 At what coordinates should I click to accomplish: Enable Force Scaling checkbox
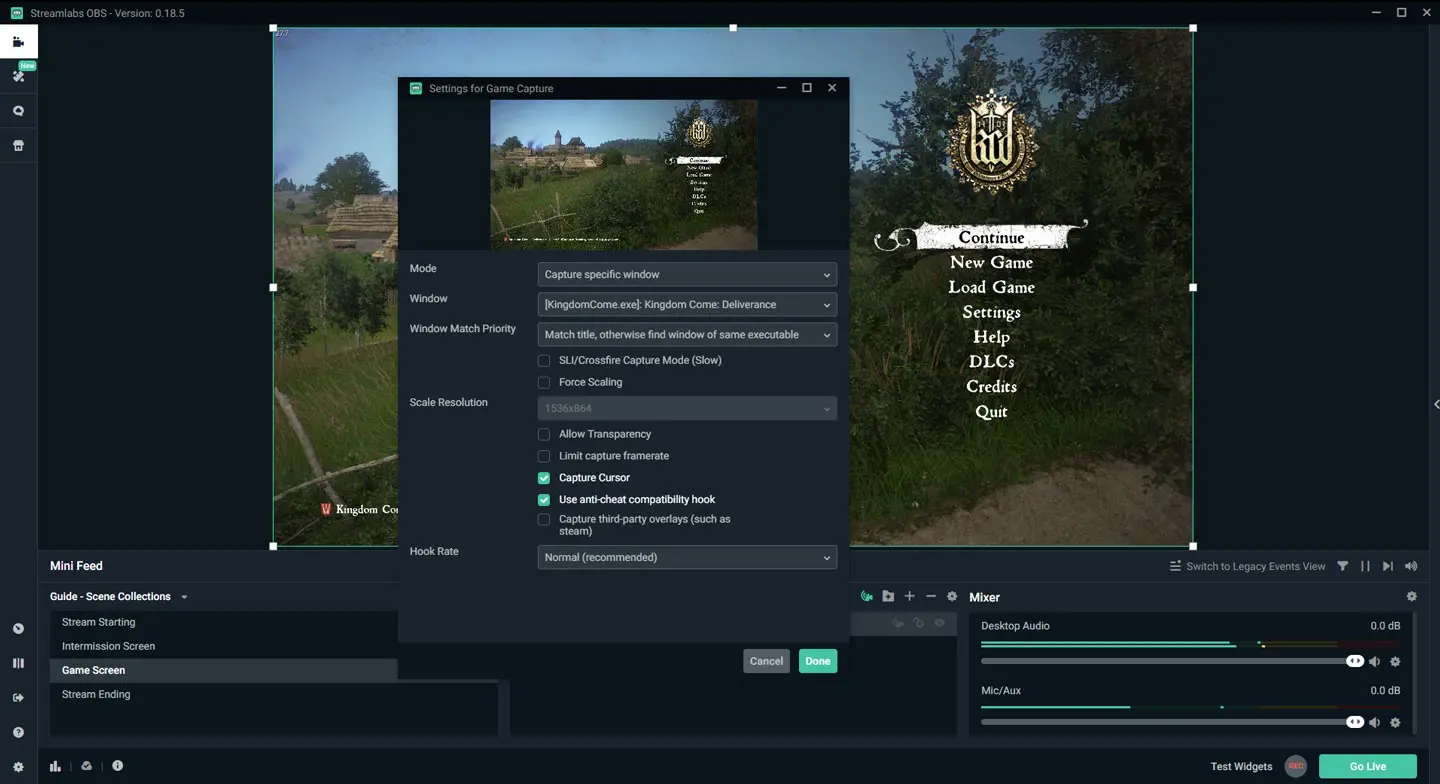click(x=544, y=382)
